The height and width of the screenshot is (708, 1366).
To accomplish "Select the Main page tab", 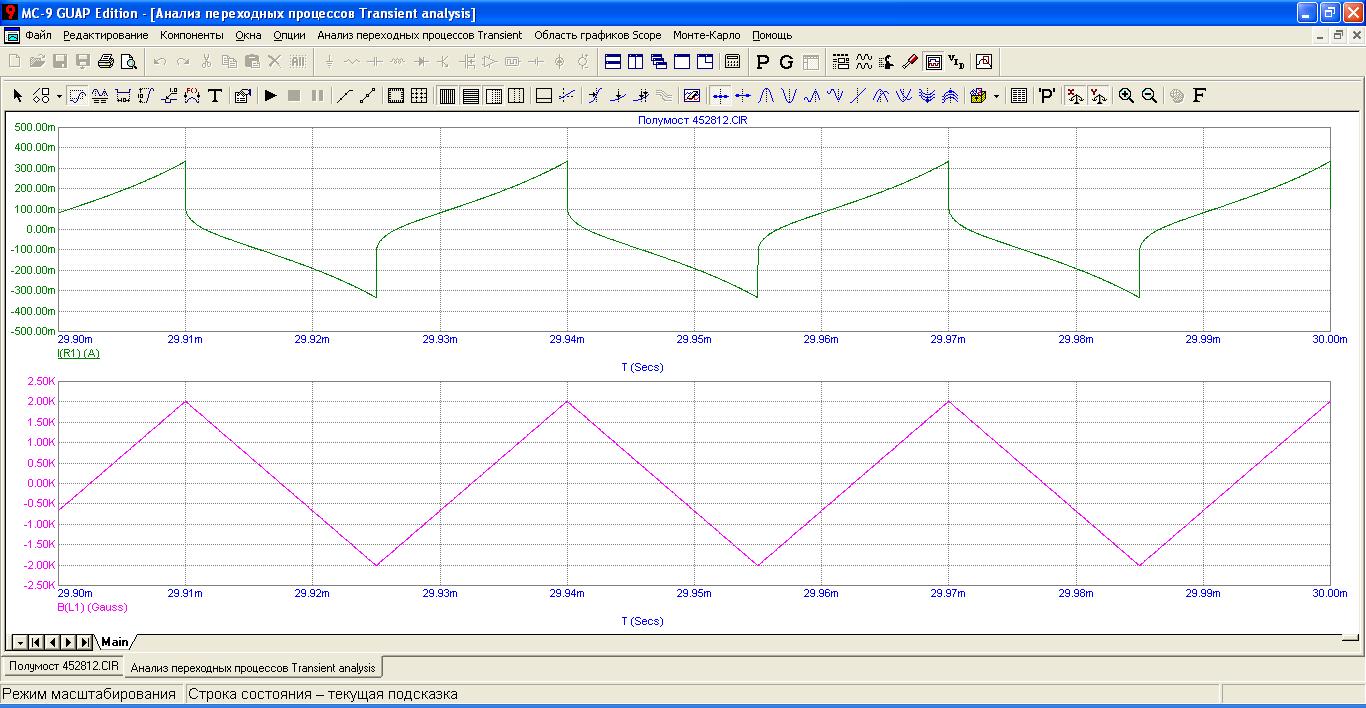I will point(114,641).
